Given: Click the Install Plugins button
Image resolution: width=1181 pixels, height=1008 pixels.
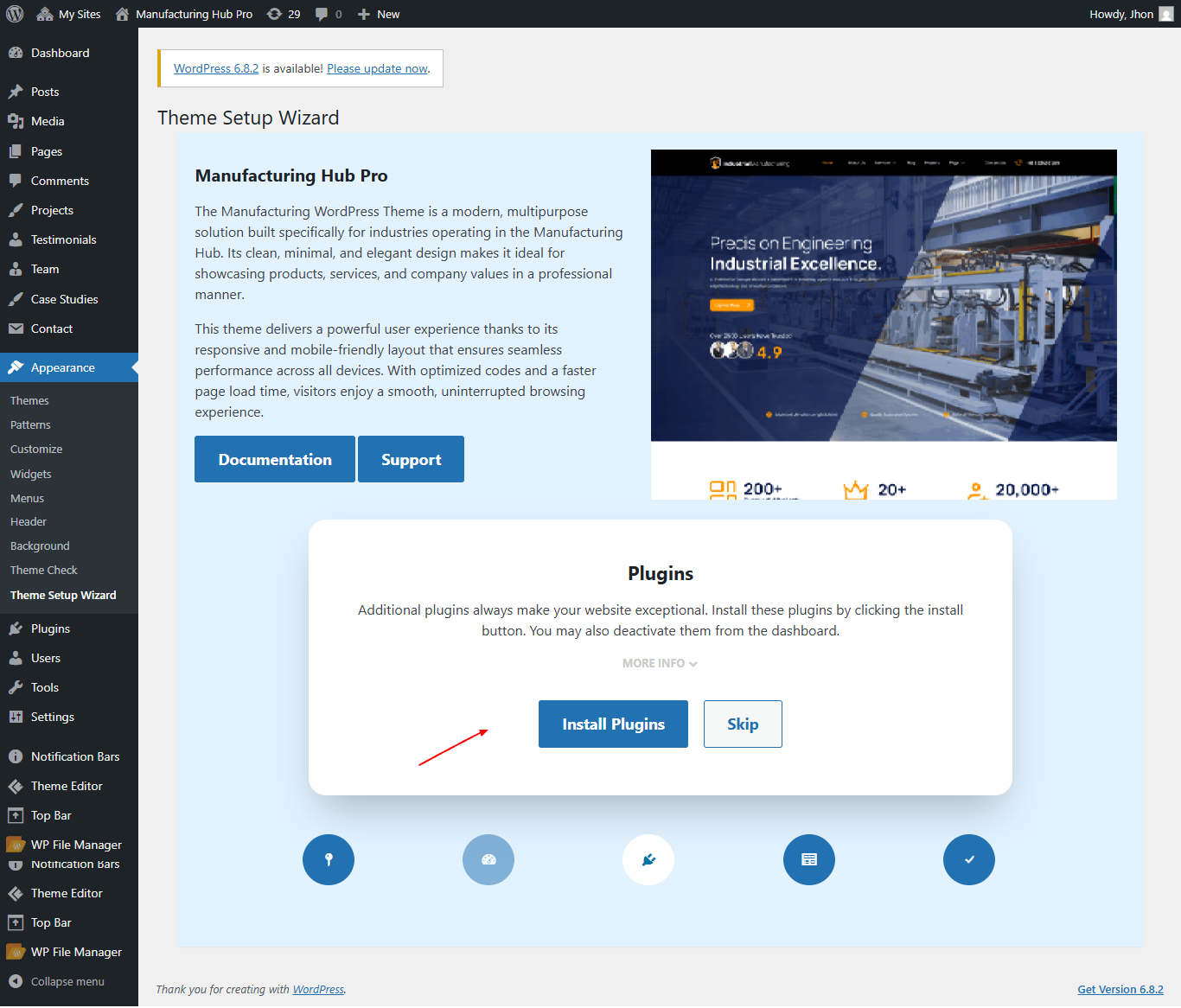Looking at the screenshot, I should click(613, 724).
